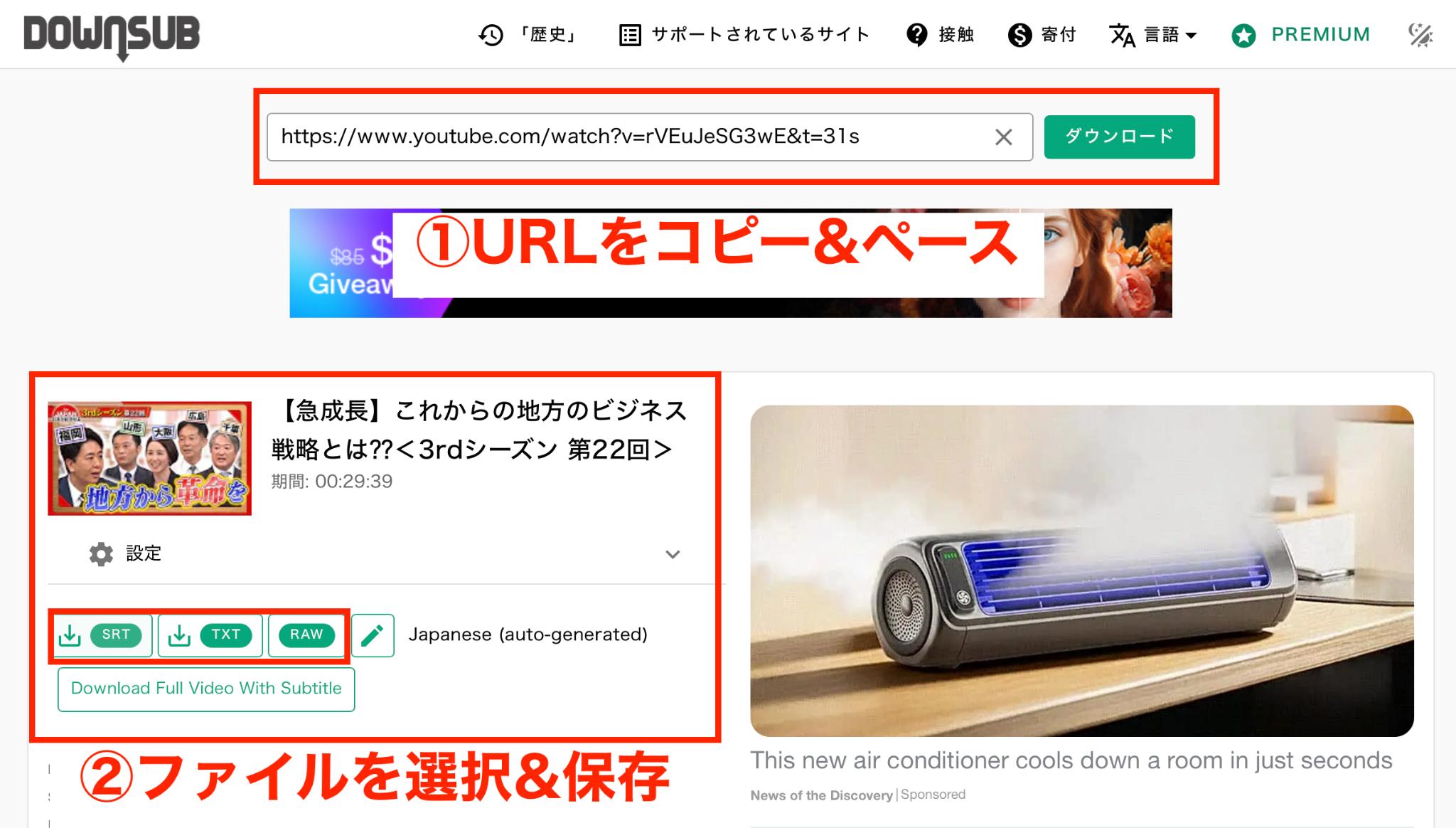
Task: Click the PREMIUM star icon
Action: point(1243,36)
